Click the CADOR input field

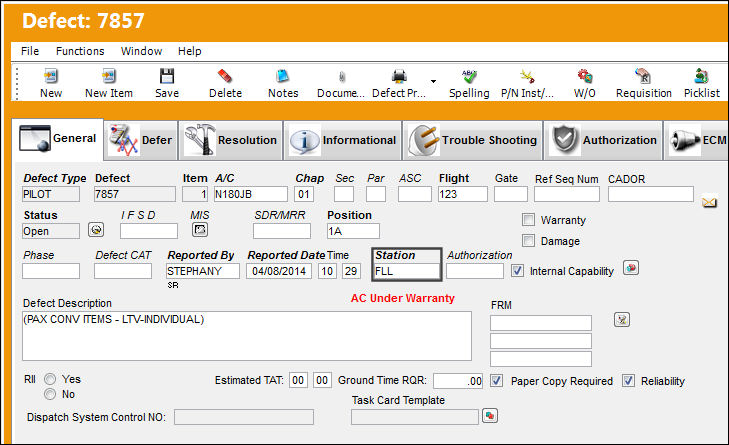(651, 194)
